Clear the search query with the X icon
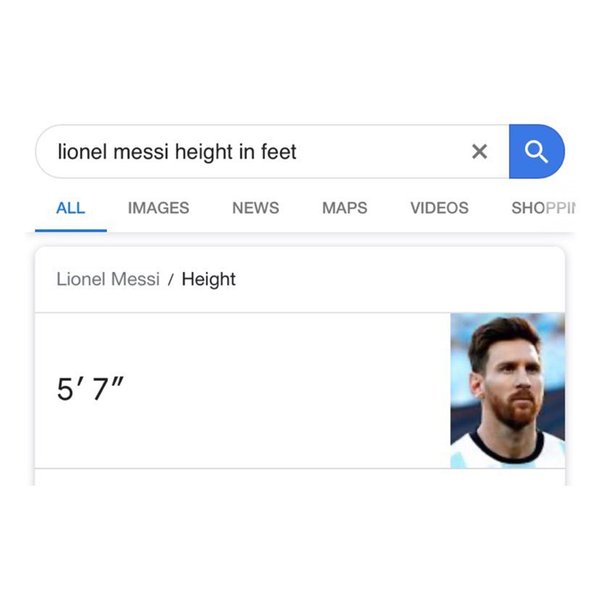This screenshot has width=600, height=600. click(x=479, y=152)
